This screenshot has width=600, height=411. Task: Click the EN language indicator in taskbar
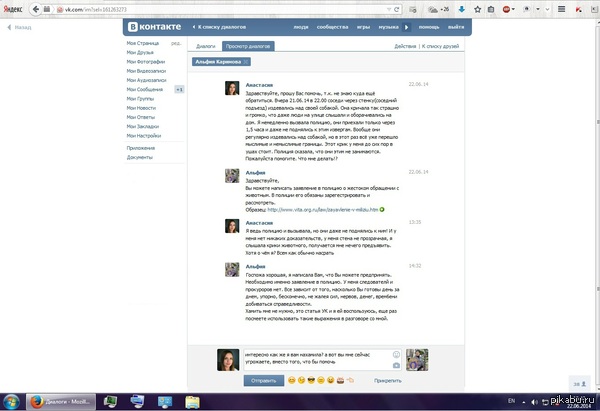512,401
